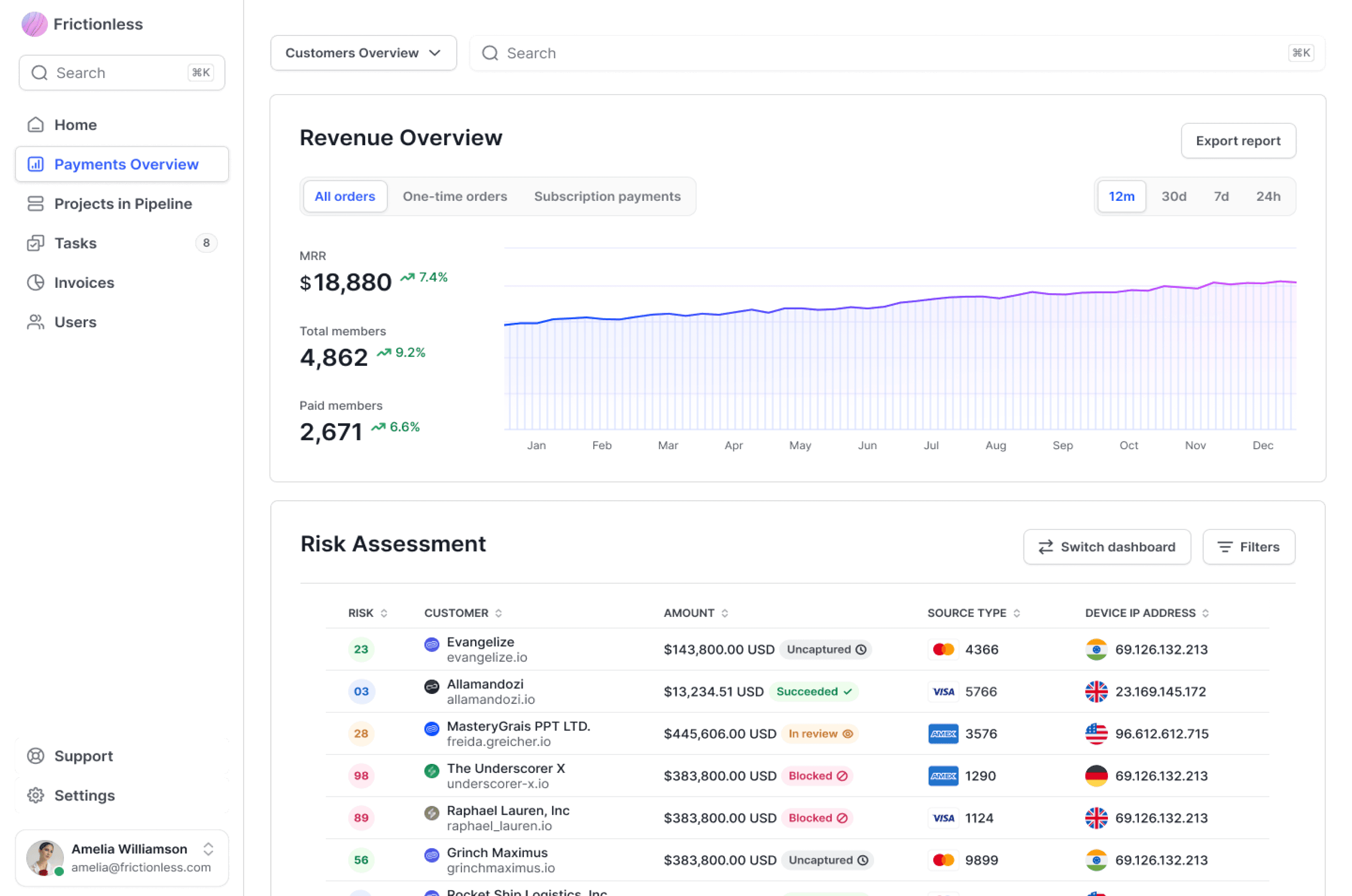Expand the Customers Overview dropdown
This screenshot has width=1352, height=896.
[364, 52]
